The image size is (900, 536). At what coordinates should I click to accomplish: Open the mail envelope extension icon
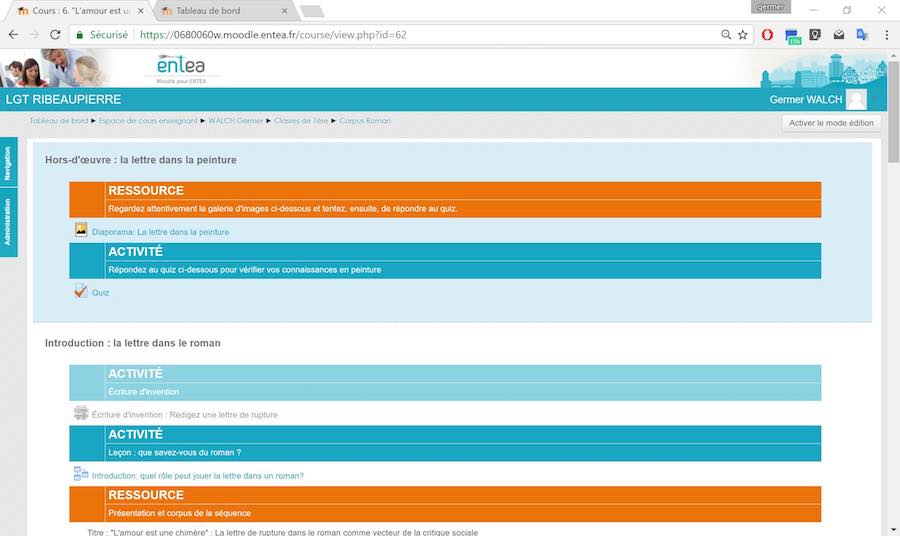coord(839,35)
